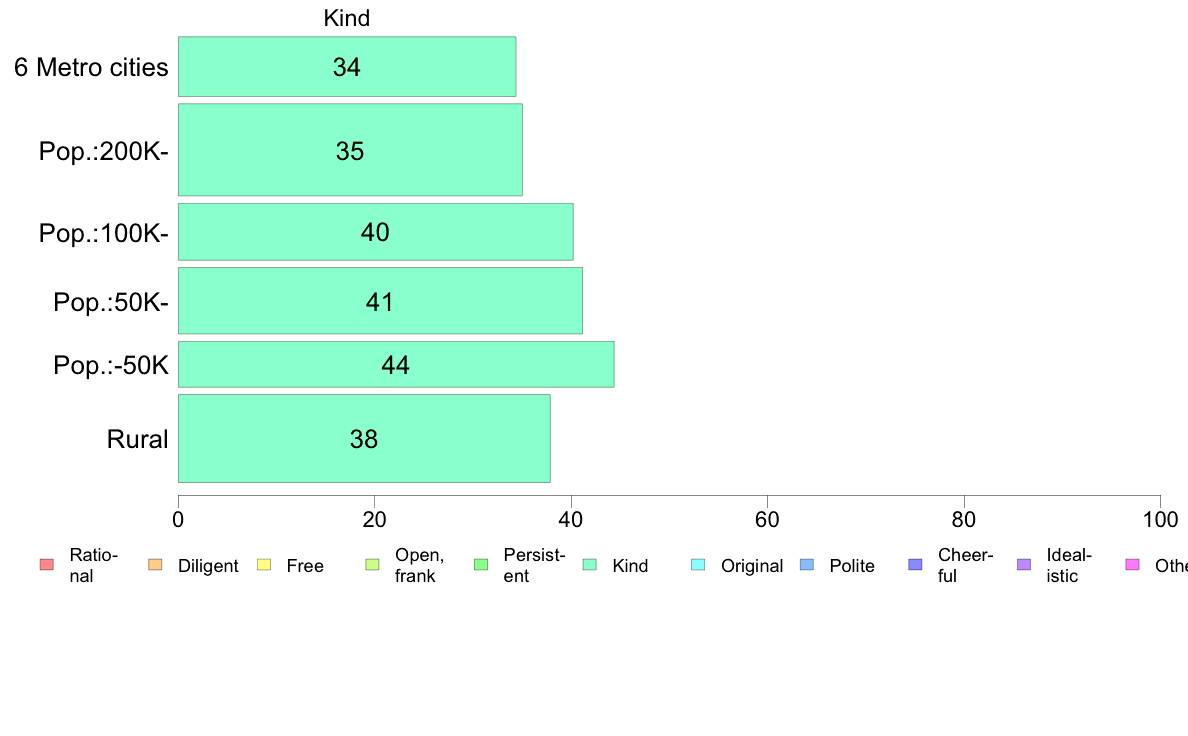Click the Pop.:50K- bar showing 41

coord(380,301)
